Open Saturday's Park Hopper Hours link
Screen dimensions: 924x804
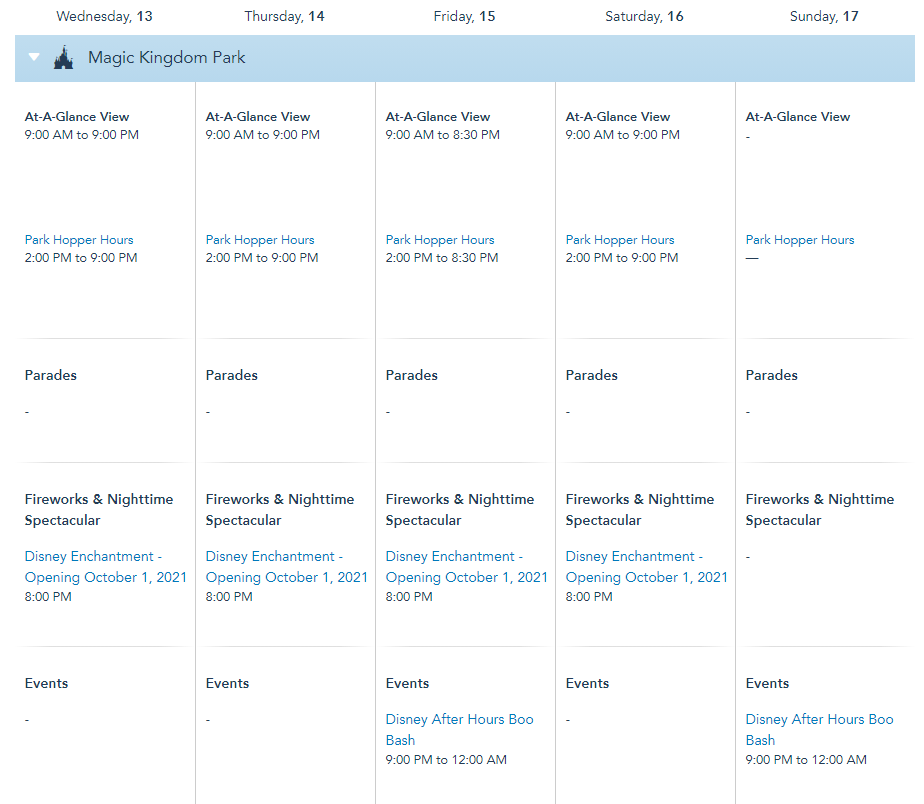tap(620, 240)
